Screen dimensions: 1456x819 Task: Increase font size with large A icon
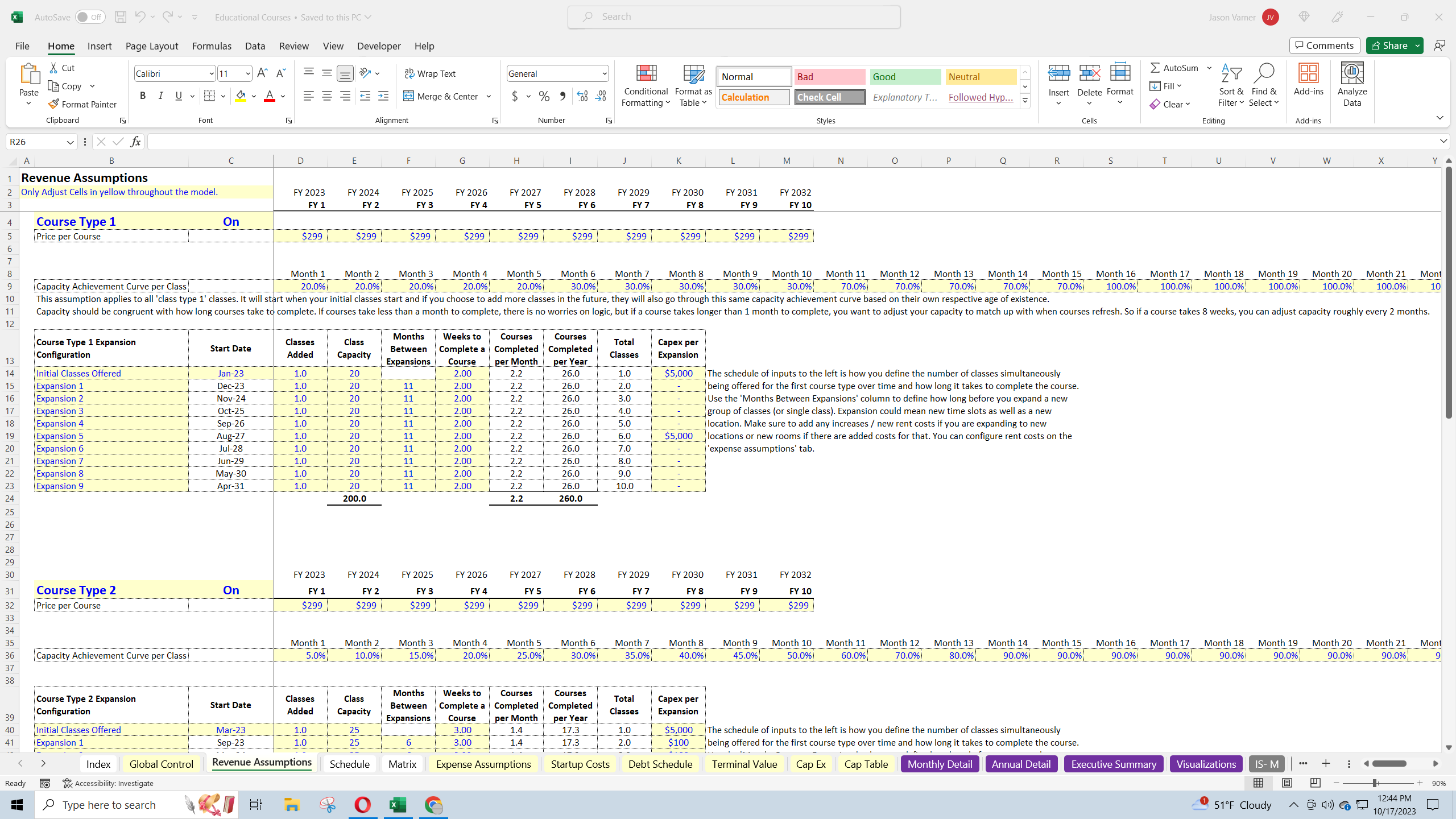tap(262, 73)
